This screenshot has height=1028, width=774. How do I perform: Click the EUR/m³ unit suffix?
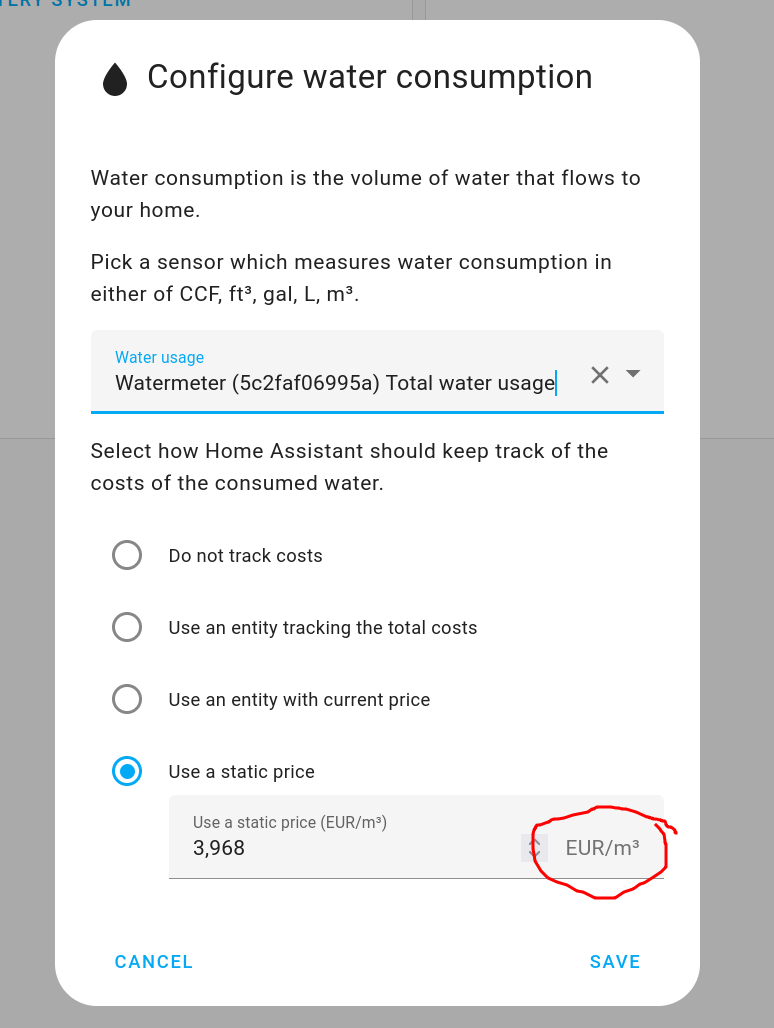point(602,848)
